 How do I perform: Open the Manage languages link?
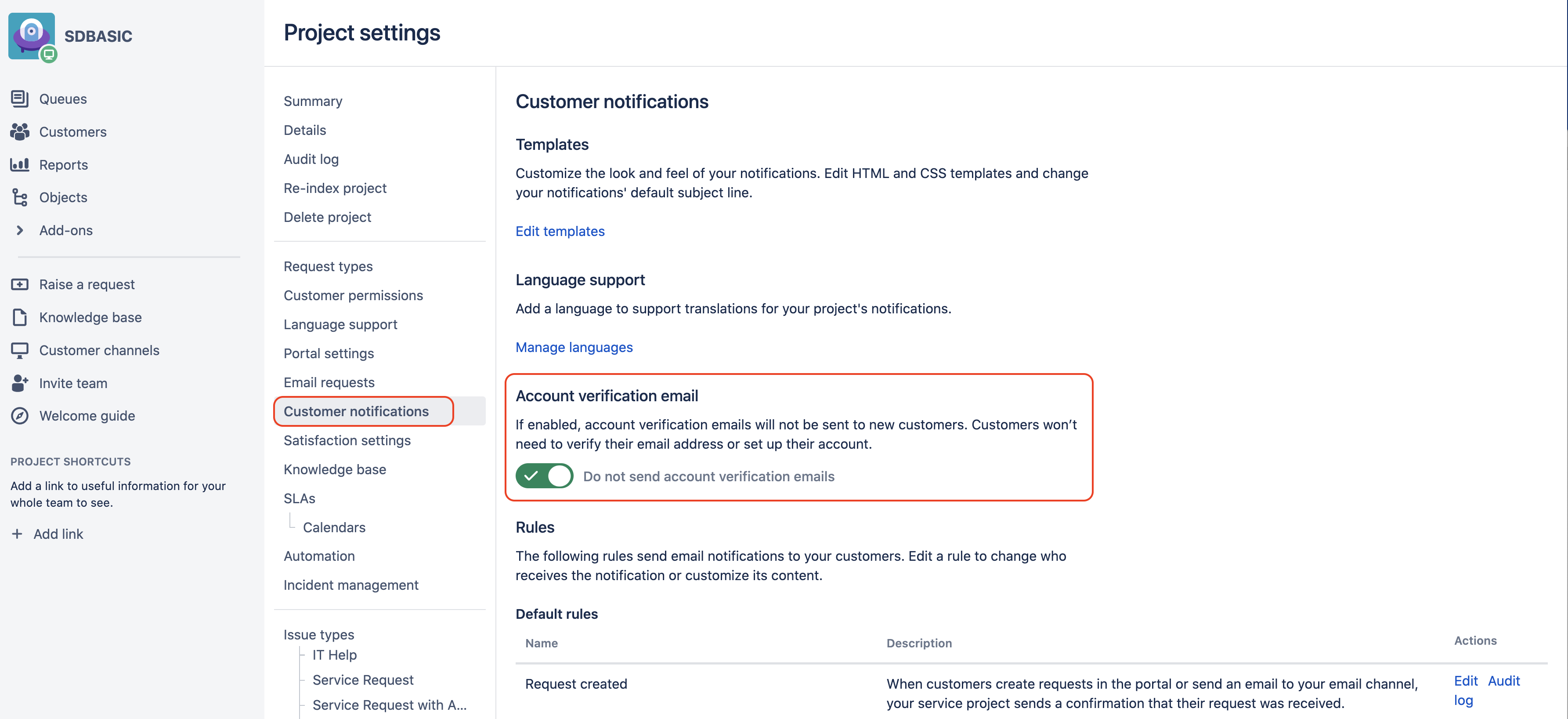click(574, 347)
